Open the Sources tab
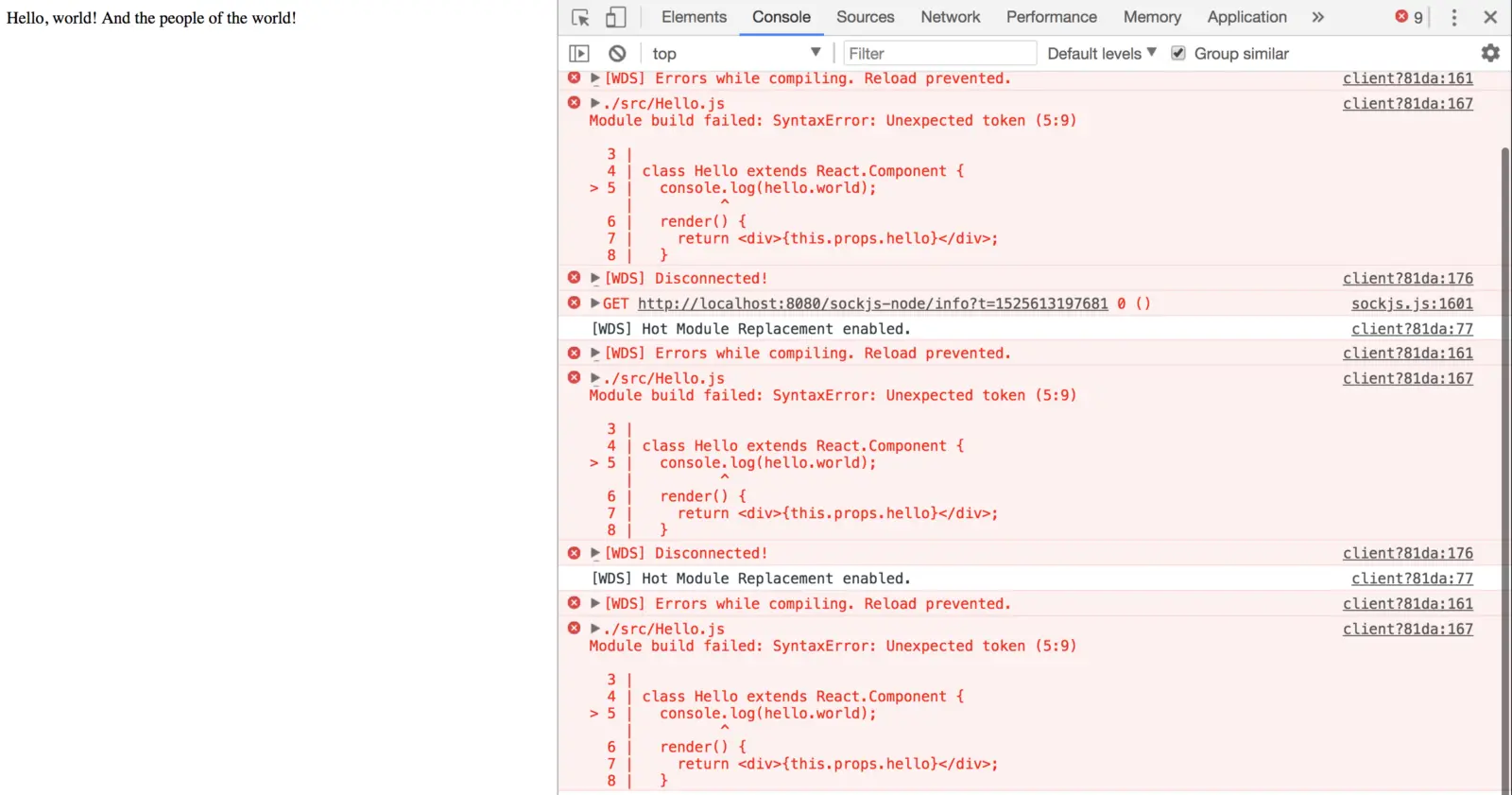1512x795 pixels. point(865,17)
